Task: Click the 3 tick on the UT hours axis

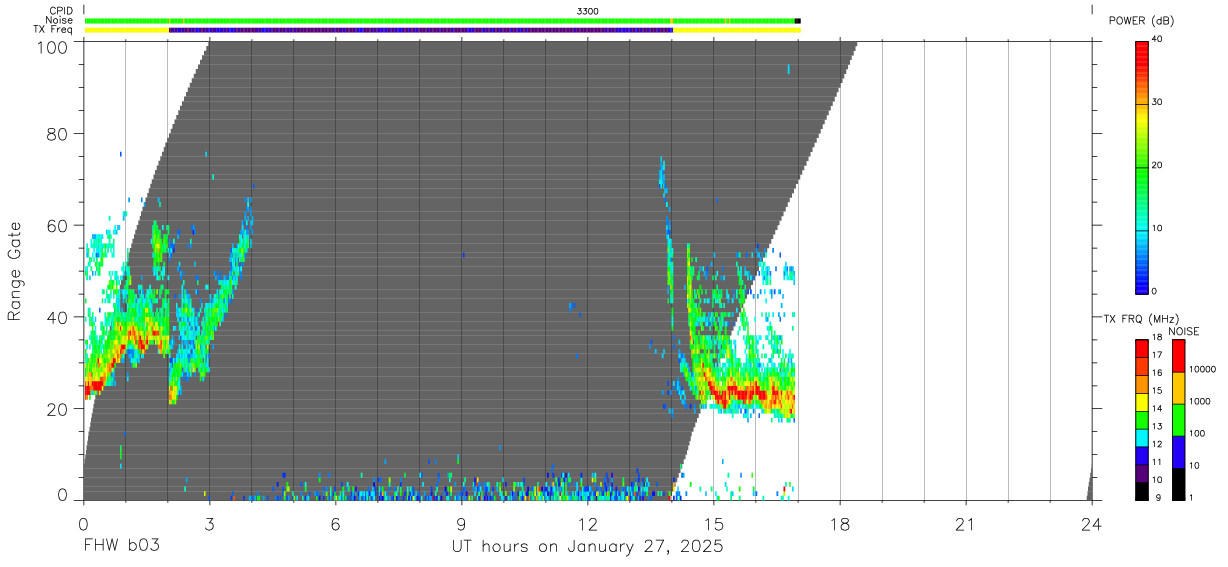Action: pyautogui.click(x=209, y=523)
